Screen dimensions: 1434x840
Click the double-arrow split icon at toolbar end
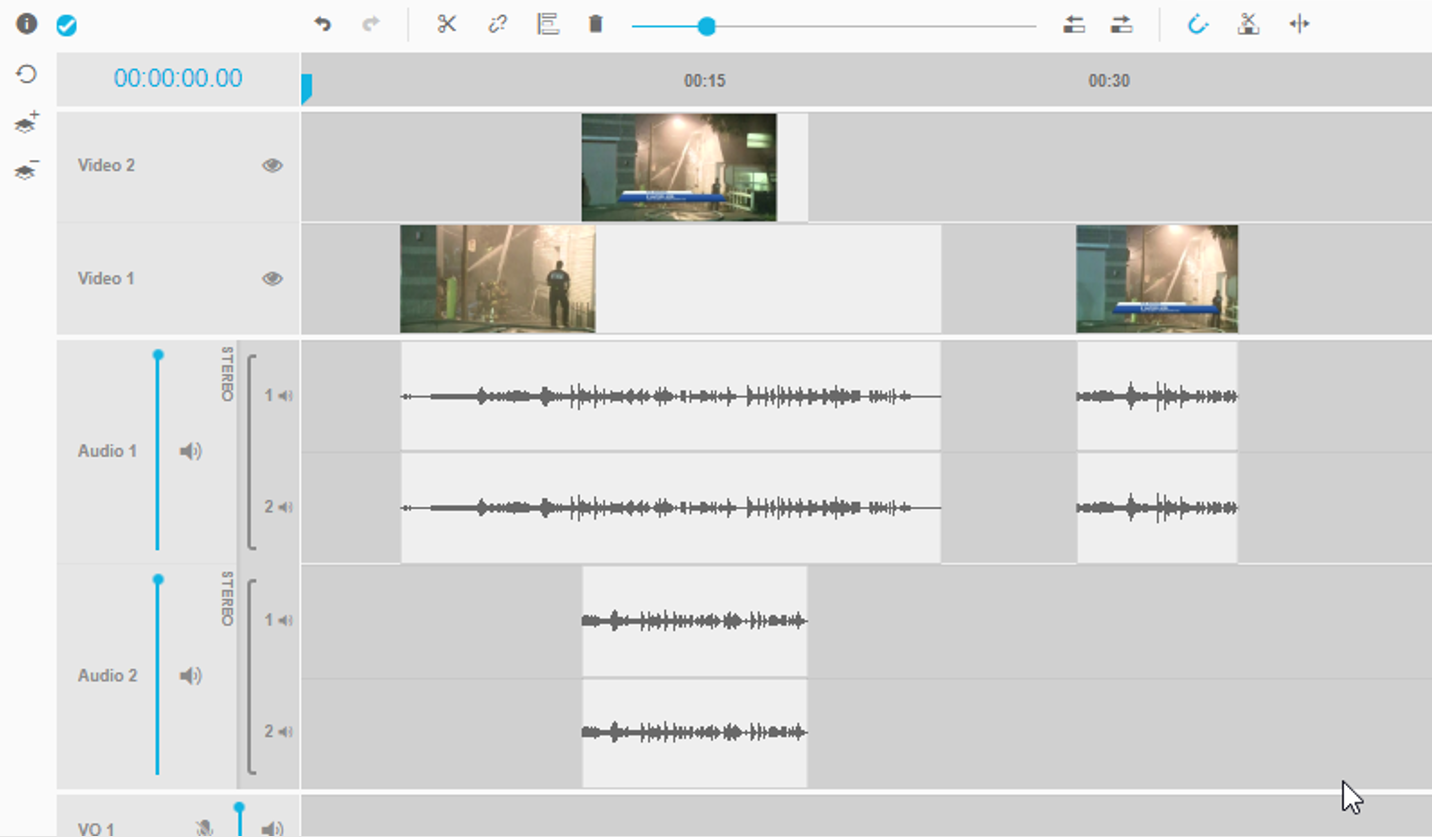tap(1299, 24)
